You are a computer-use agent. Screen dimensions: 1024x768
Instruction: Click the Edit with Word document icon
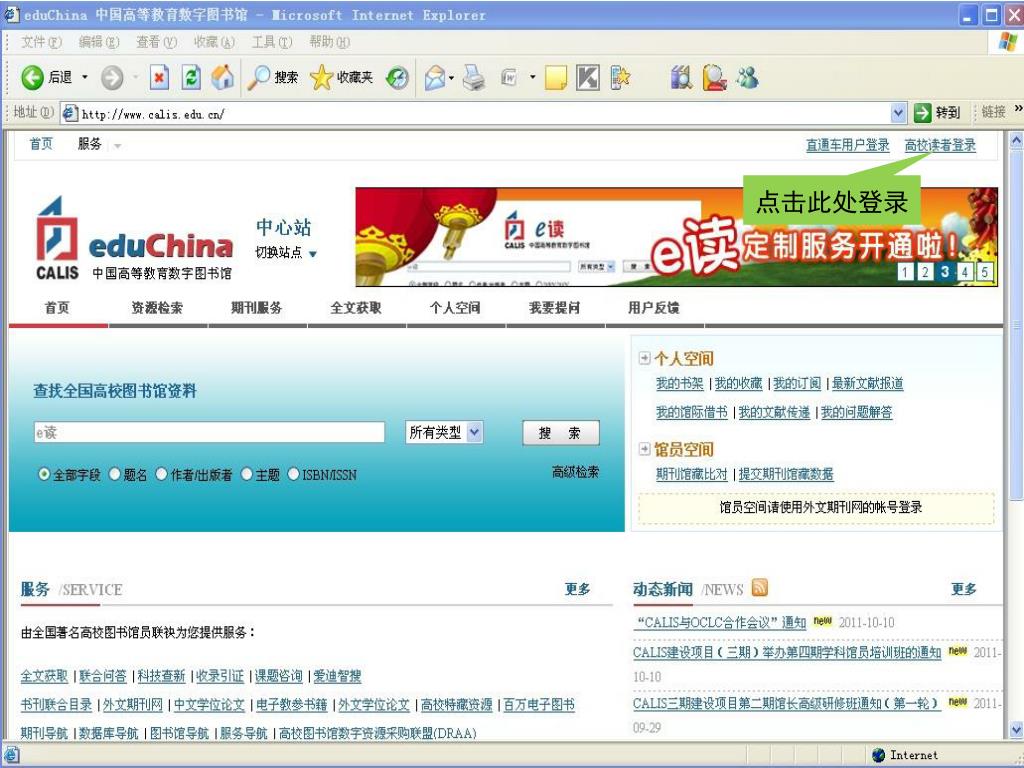click(x=509, y=78)
